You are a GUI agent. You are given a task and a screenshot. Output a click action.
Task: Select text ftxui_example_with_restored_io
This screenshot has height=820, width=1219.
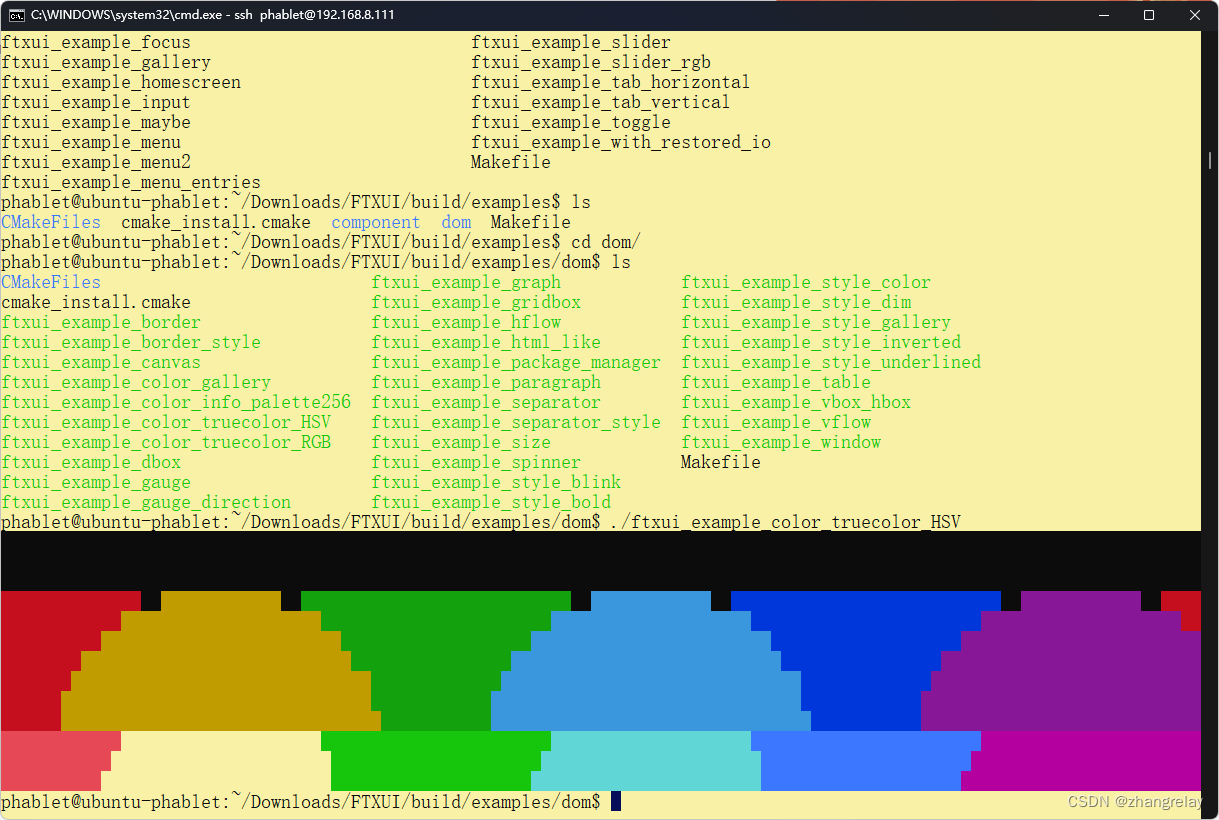pos(621,142)
